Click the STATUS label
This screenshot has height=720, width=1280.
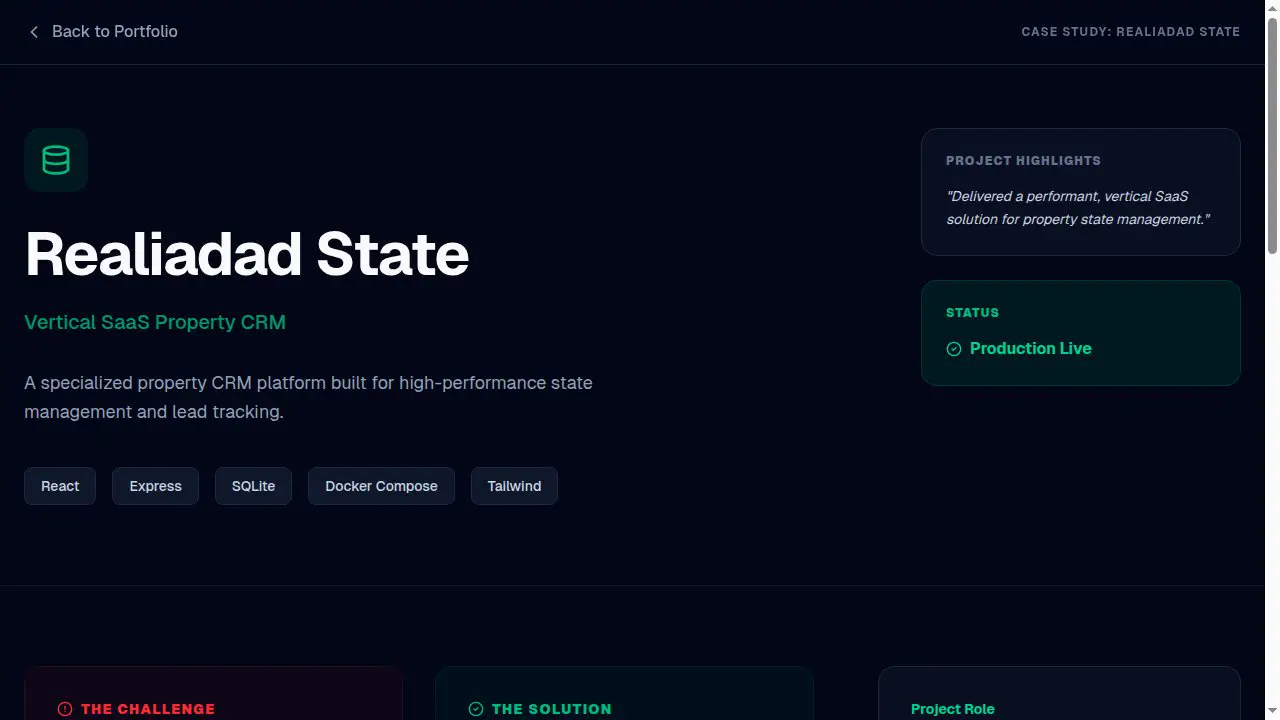(972, 313)
